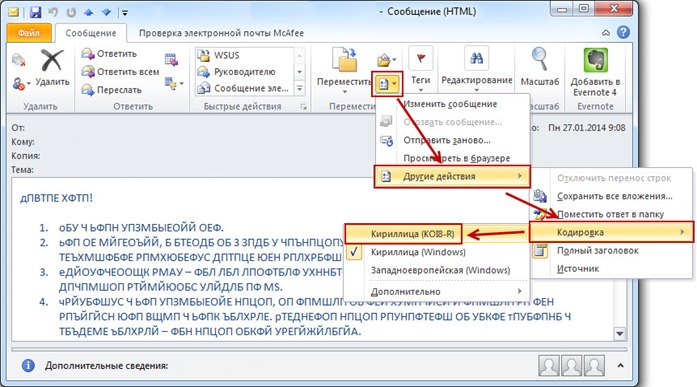Click the Другие действия menu item icon

tap(386, 176)
